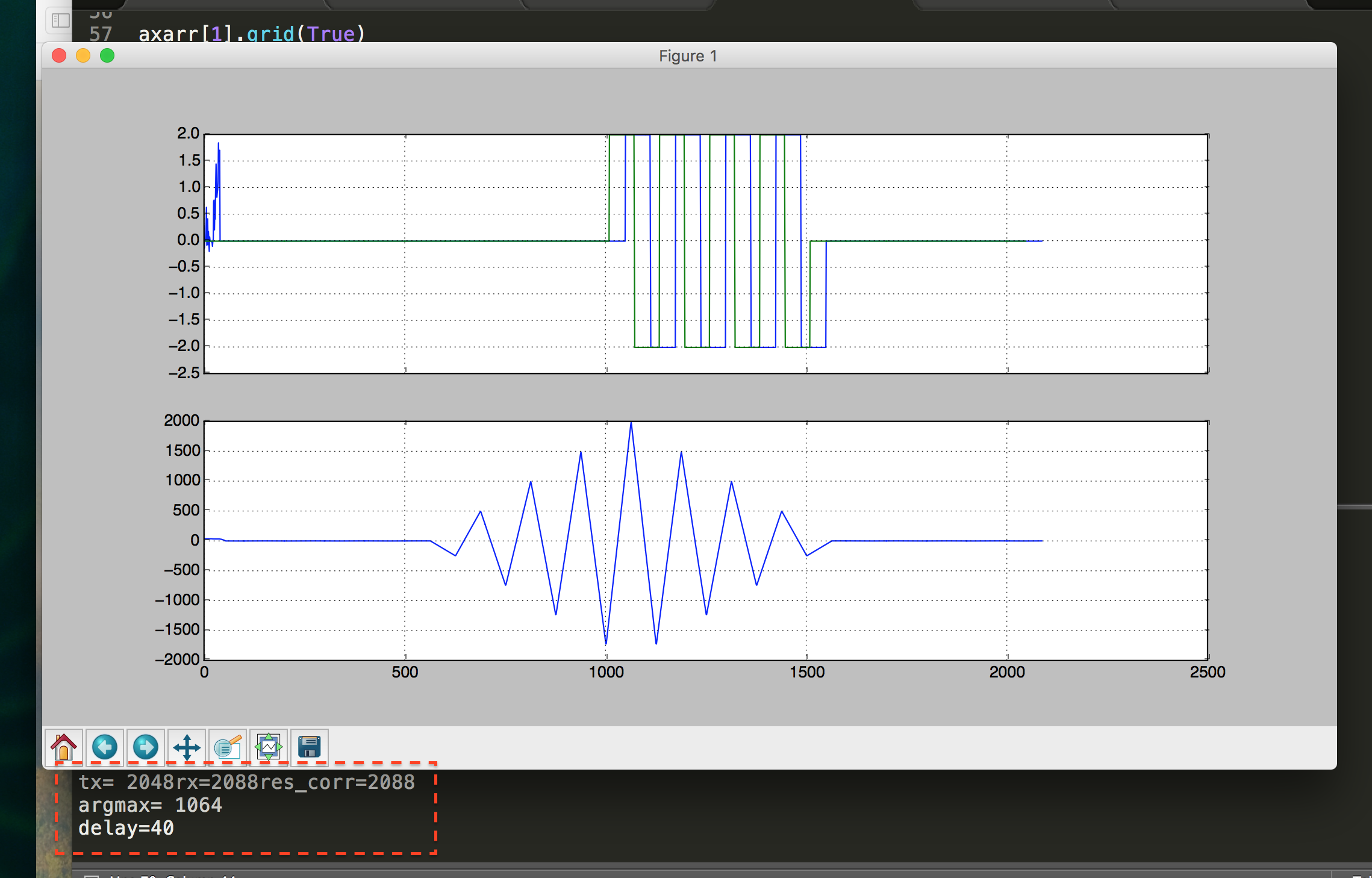The height and width of the screenshot is (878, 1372).
Task: Toggle the editor sidebar panel icon
Action: (61, 20)
